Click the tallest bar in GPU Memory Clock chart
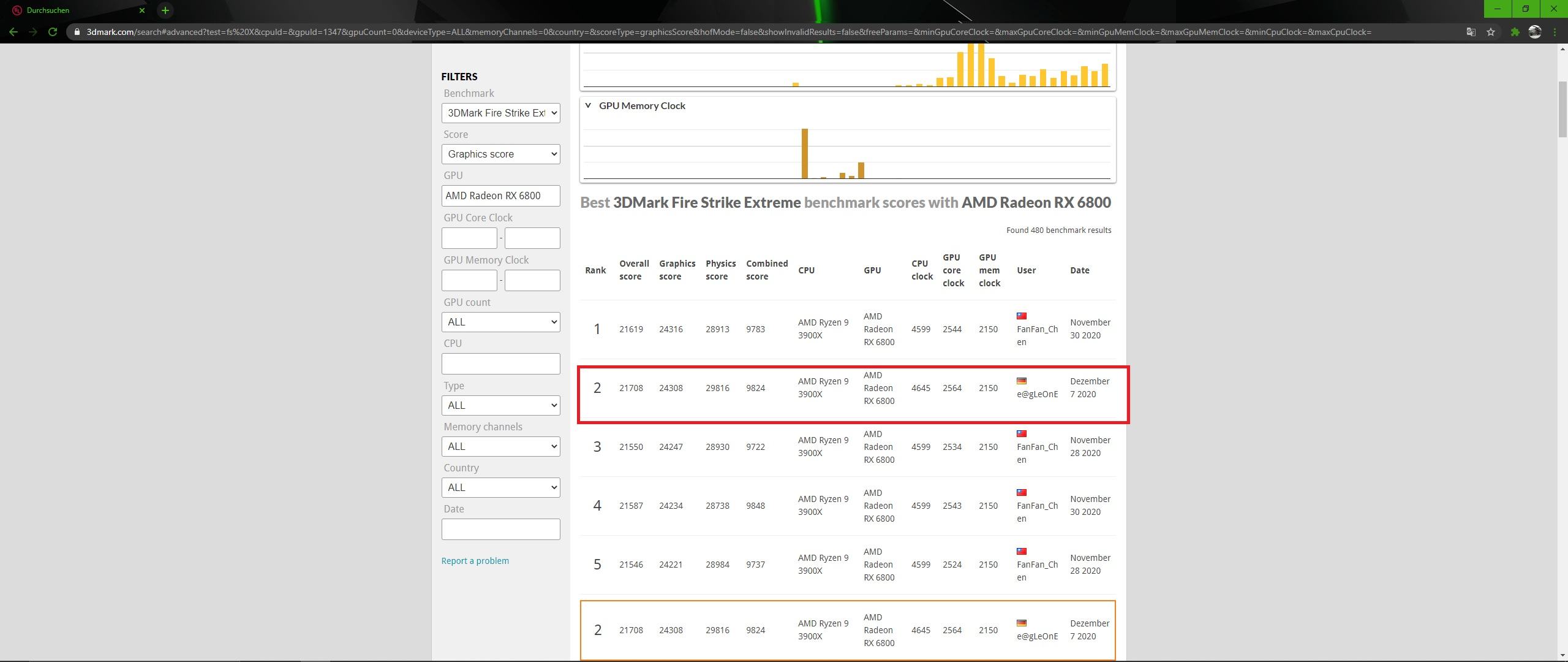 805,153
